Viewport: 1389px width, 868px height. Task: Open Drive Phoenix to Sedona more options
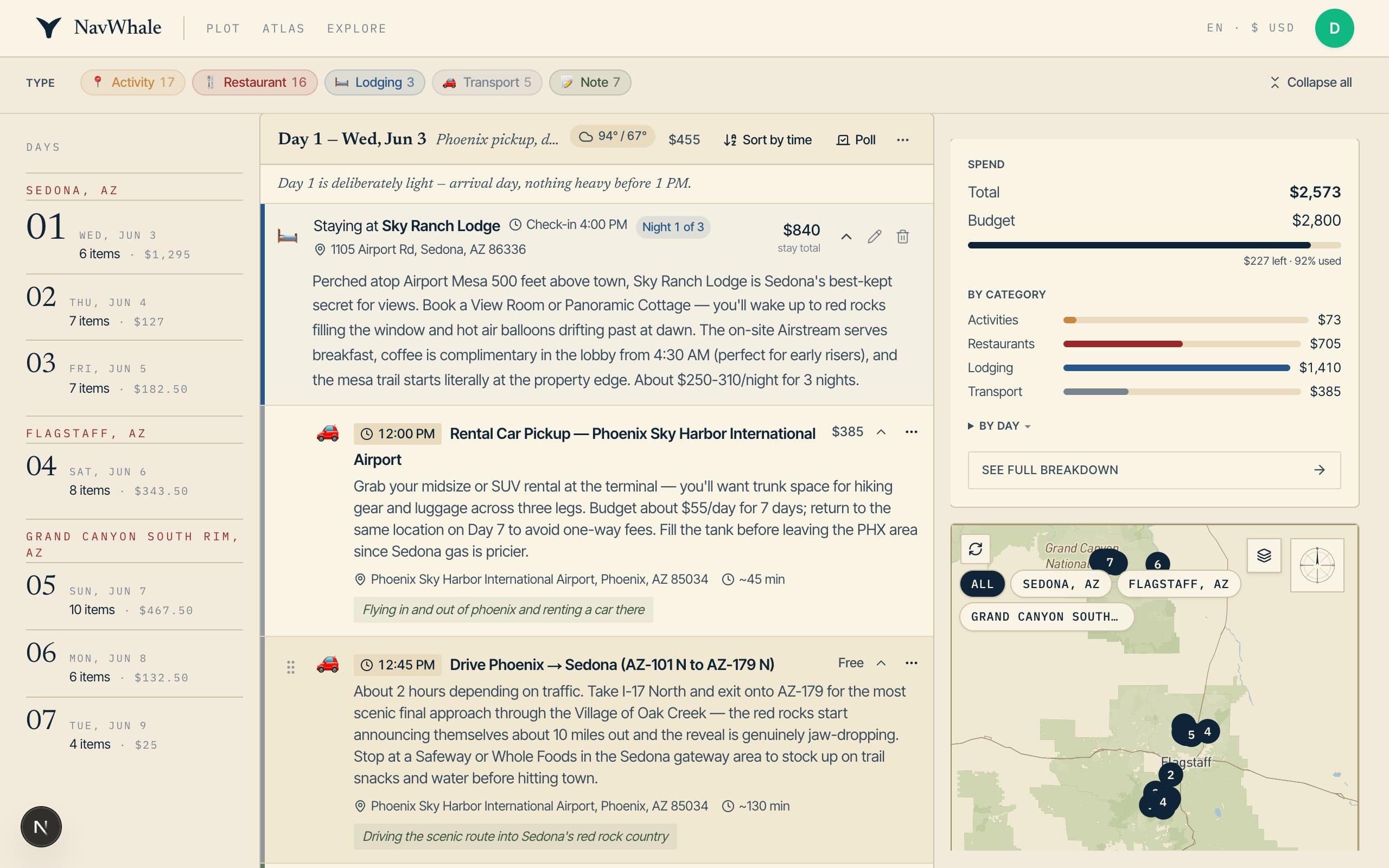tap(911, 663)
